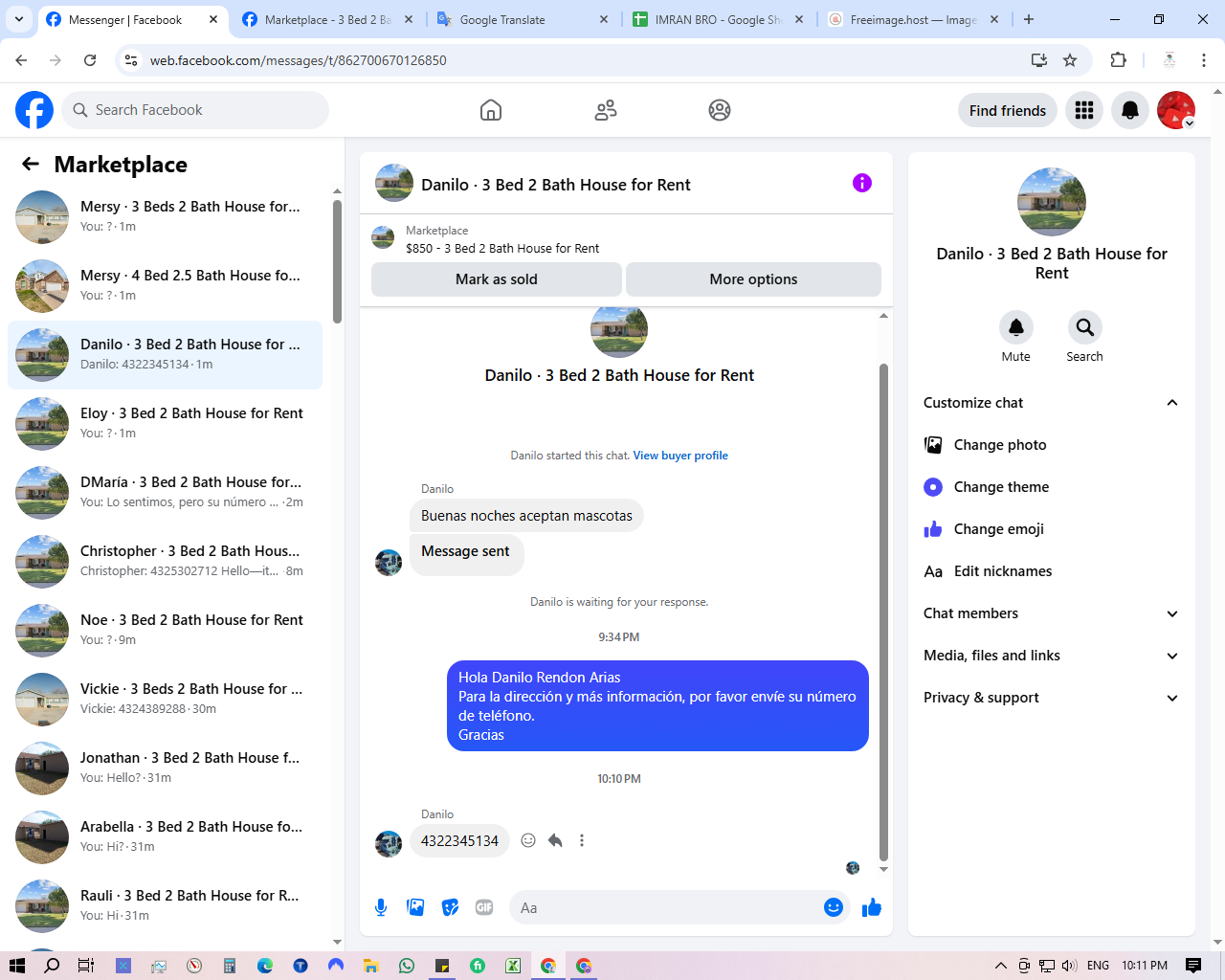Bookmark this page with star icon
The image size is (1225, 980).
click(1070, 60)
